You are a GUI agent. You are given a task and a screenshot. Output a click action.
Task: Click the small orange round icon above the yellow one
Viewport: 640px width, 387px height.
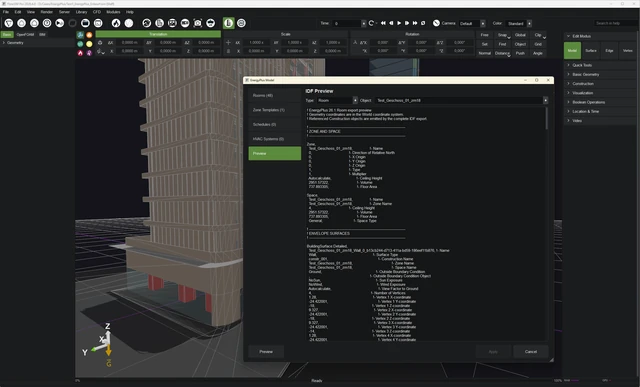point(89,35)
